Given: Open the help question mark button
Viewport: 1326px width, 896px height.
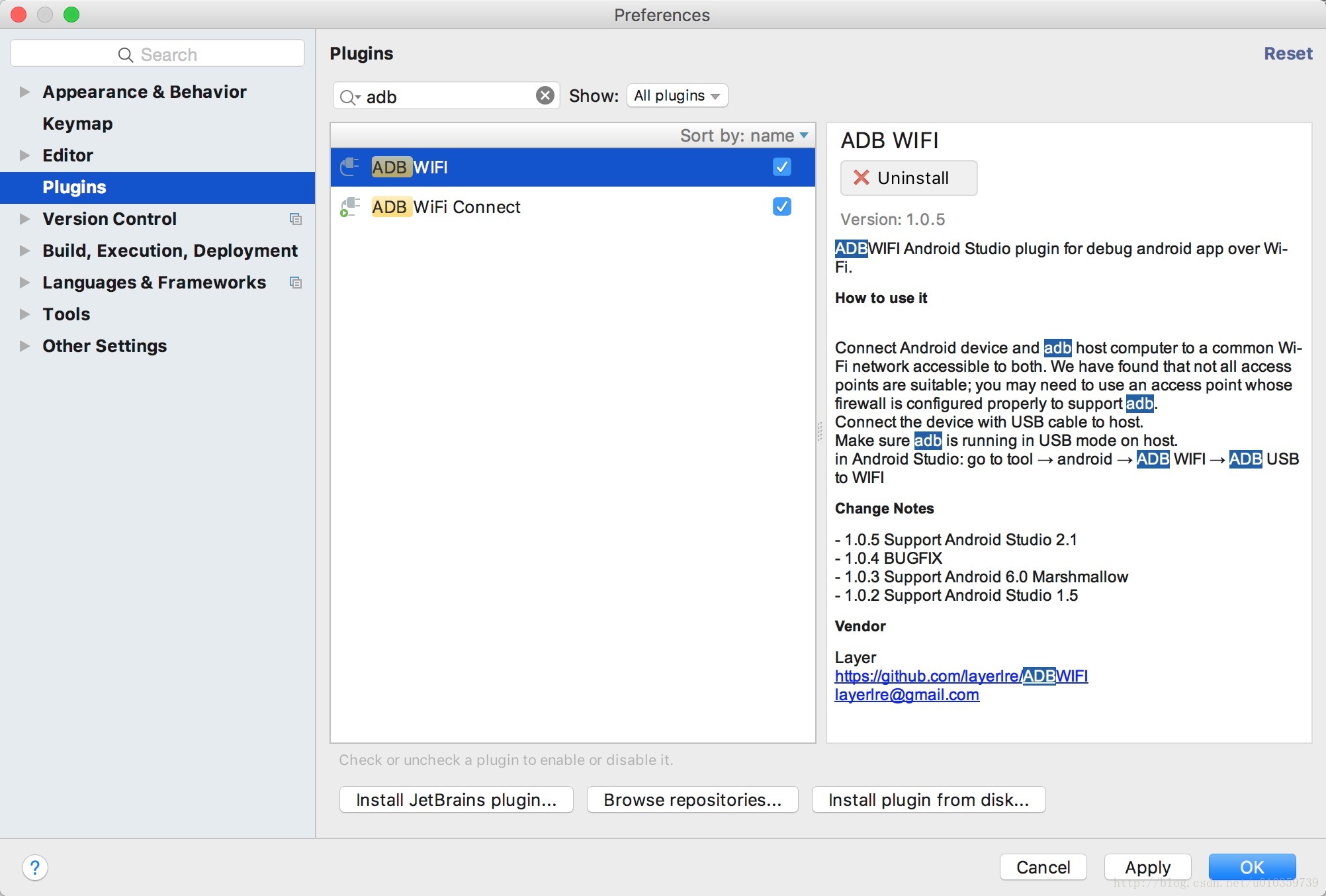Looking at the screenshot, I should tap(35, 867).
